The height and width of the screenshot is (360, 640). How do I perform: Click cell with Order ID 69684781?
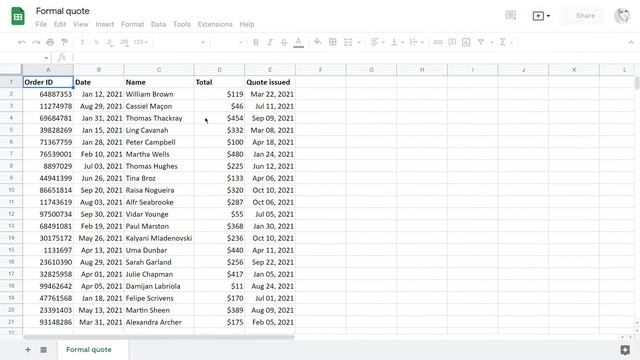[48, 118]
